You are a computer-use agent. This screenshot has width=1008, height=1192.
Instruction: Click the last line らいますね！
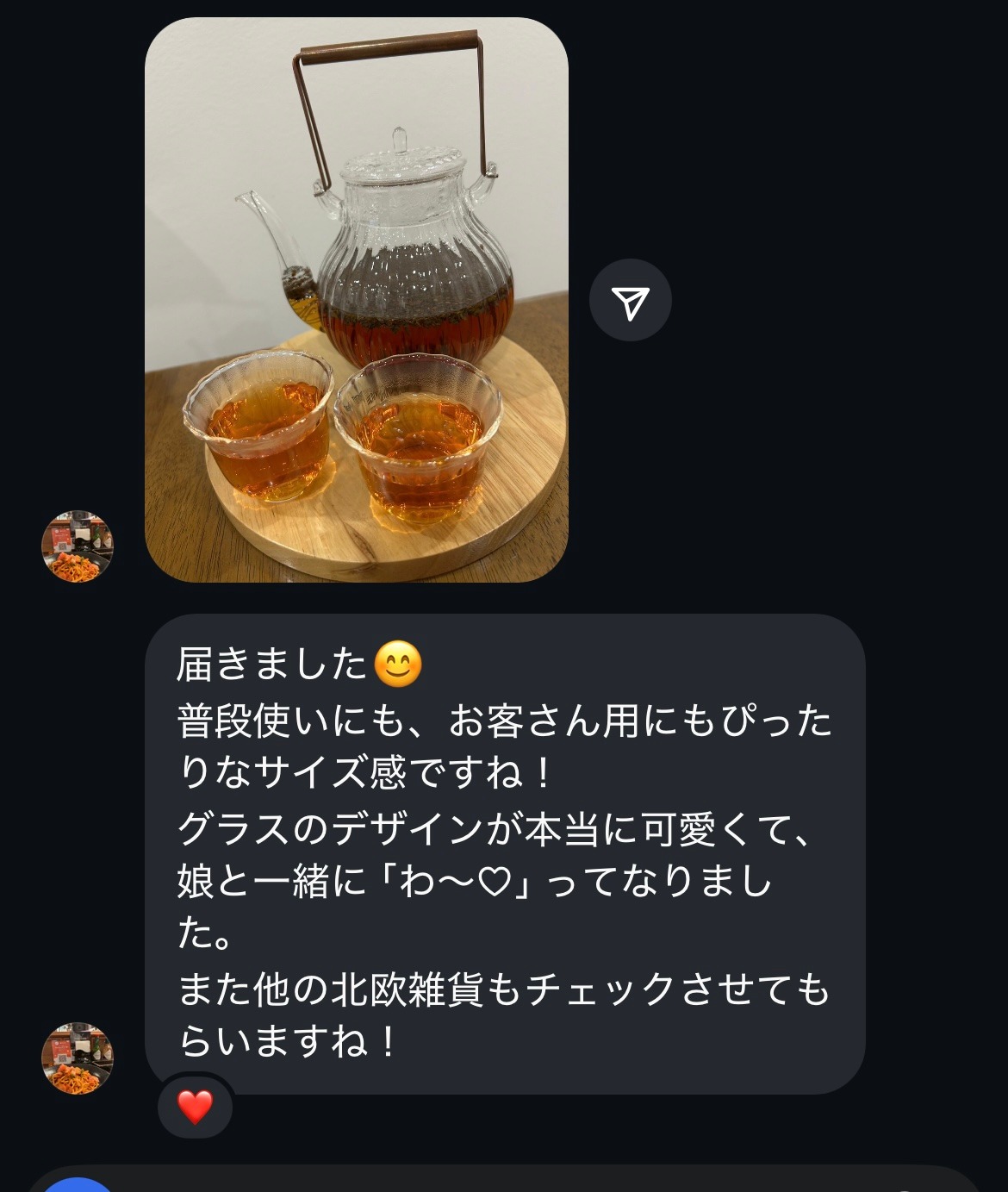289,1042
